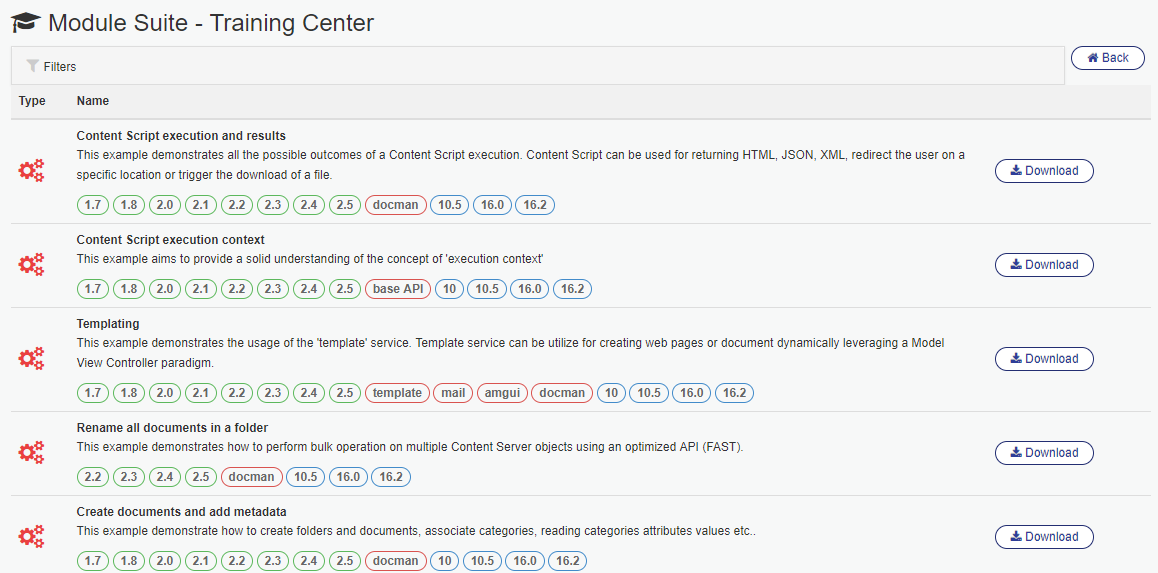The height and width of the screenshot is (573, 1158).
Task: Download the Rename all documents example
Action: click(x=1044, y=453)
